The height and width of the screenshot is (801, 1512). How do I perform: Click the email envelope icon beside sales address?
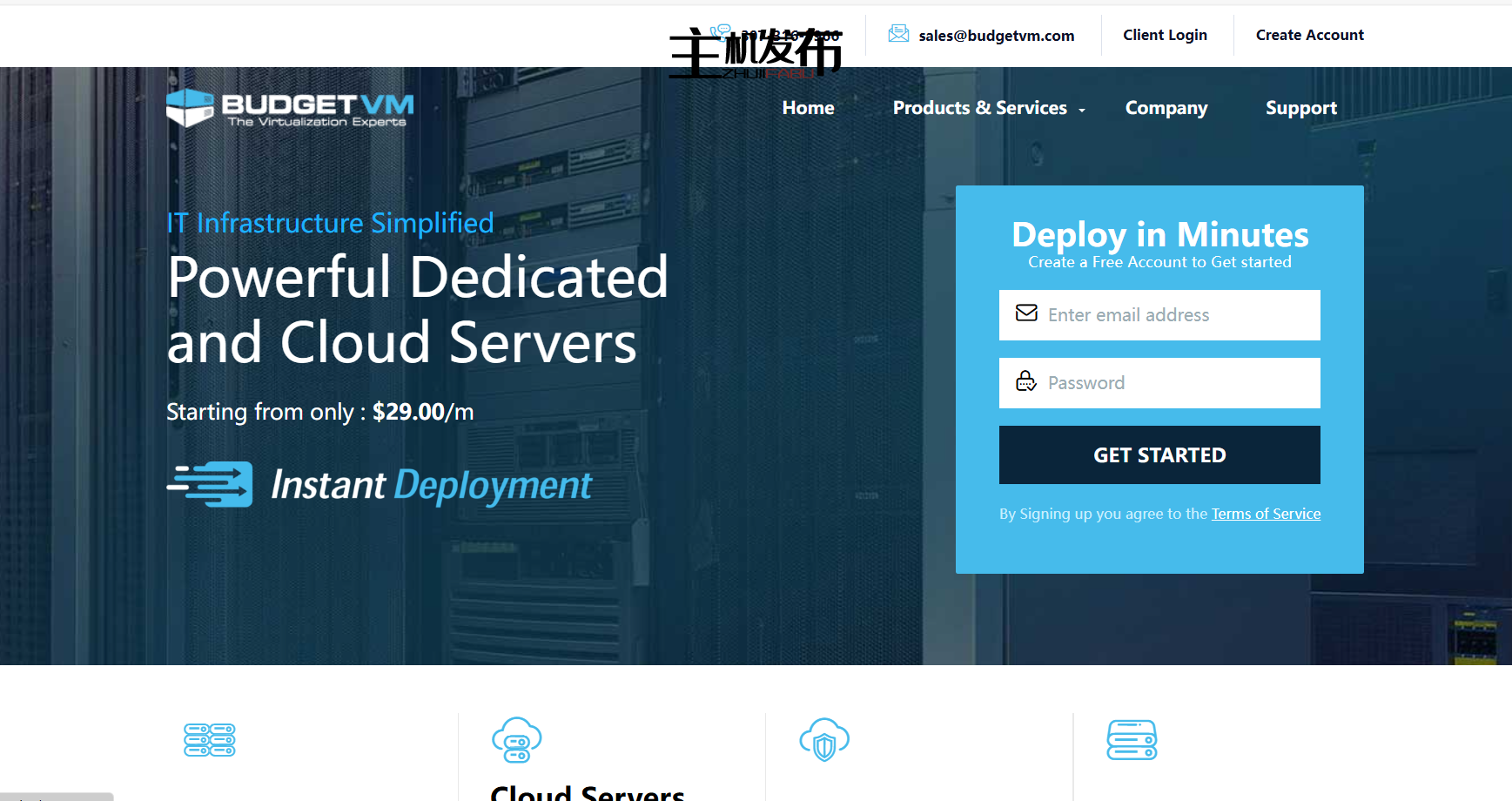[x=898, y=34]
